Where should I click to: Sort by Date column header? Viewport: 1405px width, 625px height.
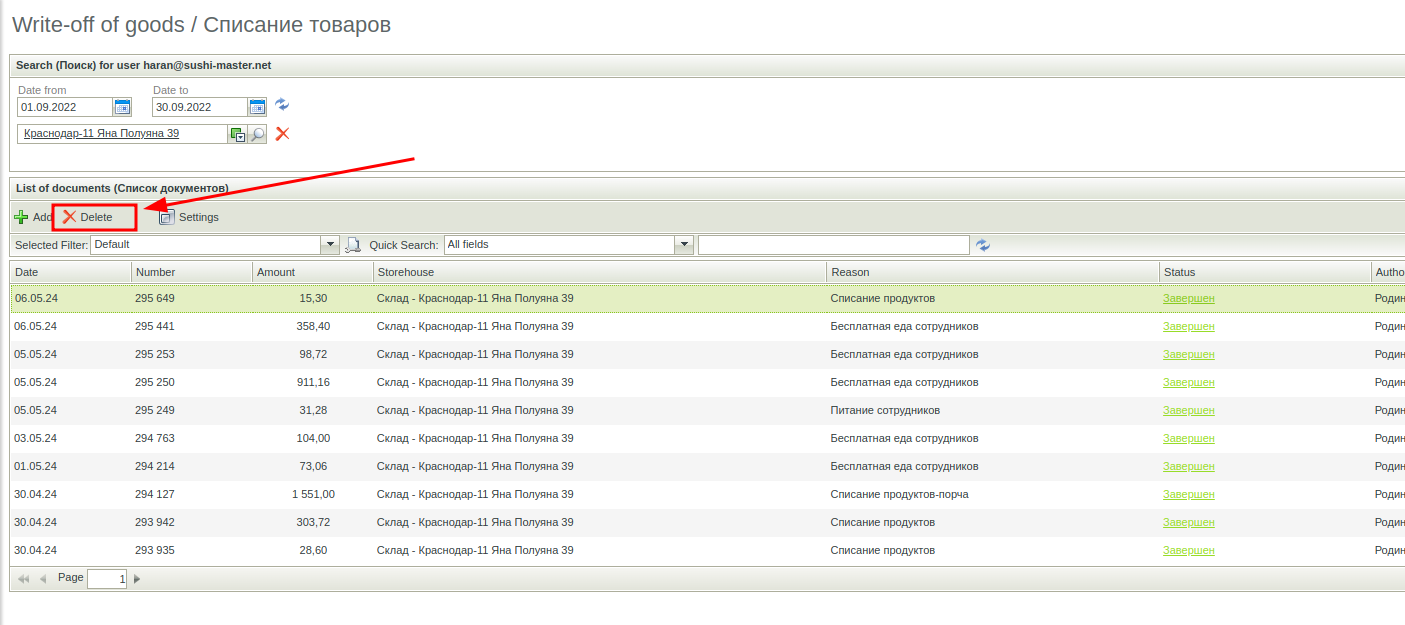pos(70,272)
